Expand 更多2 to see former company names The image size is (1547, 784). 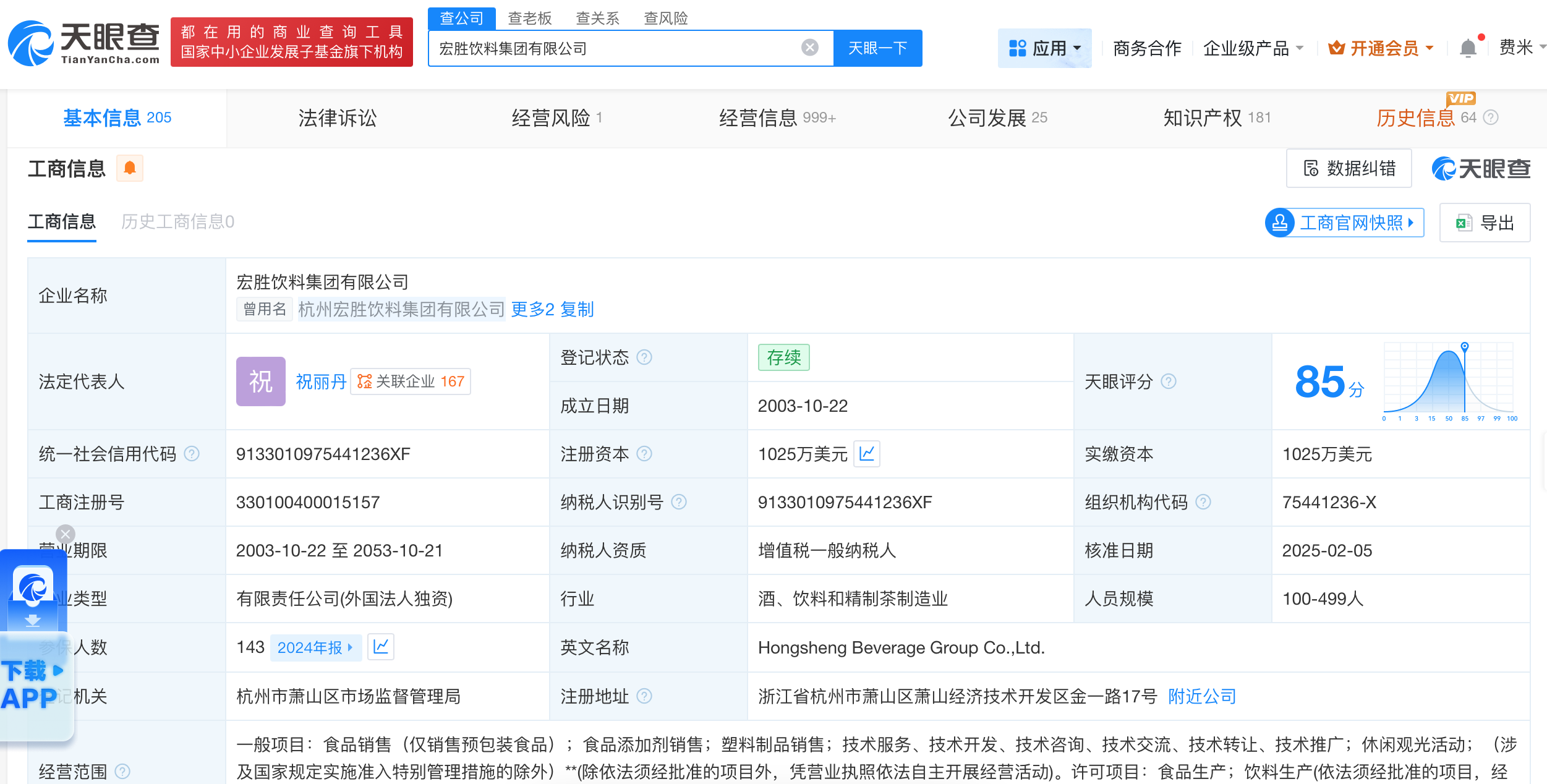(532, 309)
